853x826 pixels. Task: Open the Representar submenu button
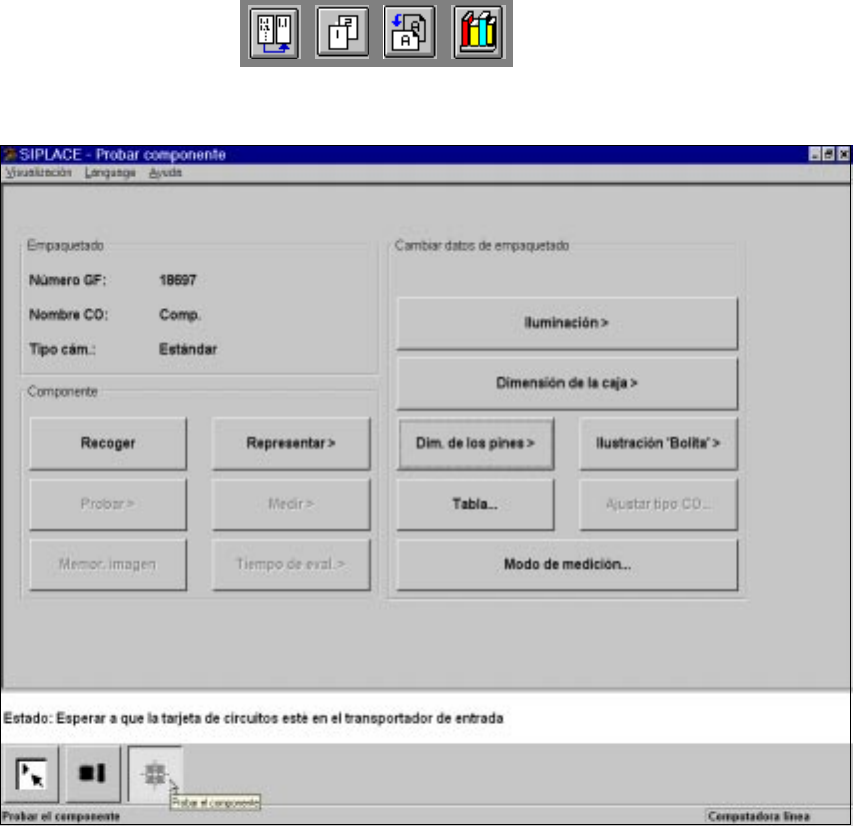tap(291, 443)
